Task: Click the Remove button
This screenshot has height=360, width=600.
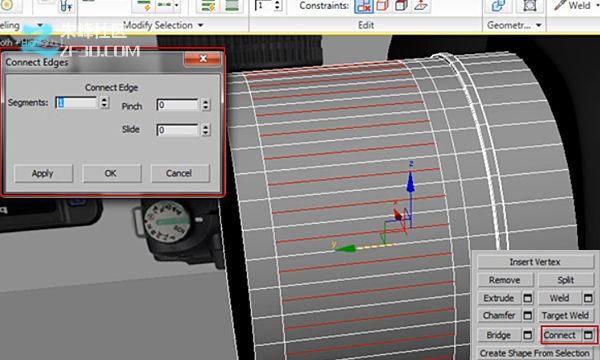Action: [505, 280]
